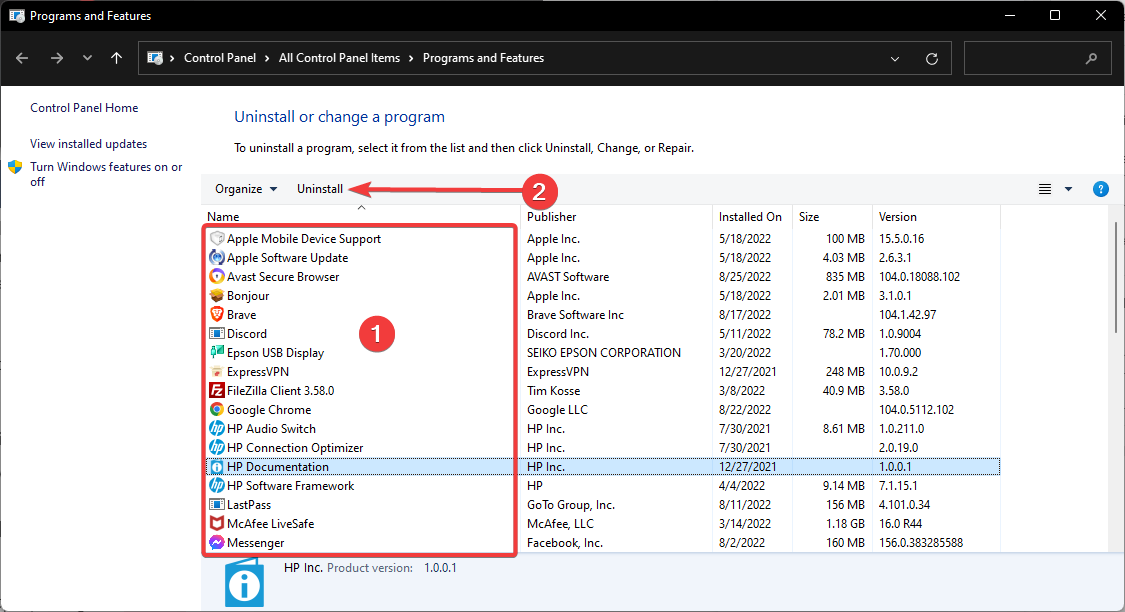Click the Bonjour program icon
Screen dimensions: 1125x612
(217, 296)
